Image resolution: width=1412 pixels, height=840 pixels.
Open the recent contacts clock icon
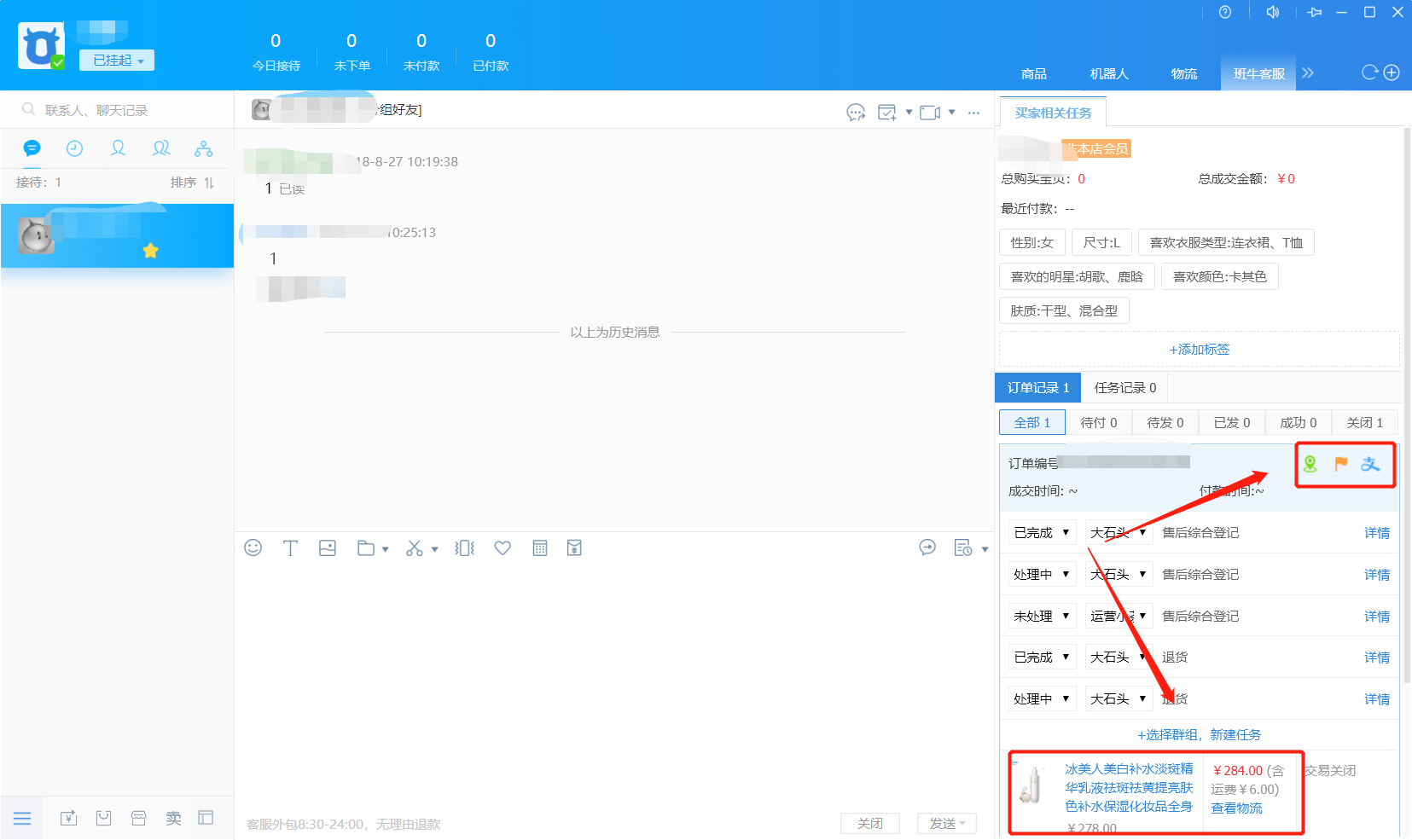pyautogui.click(x=75, y=149)
